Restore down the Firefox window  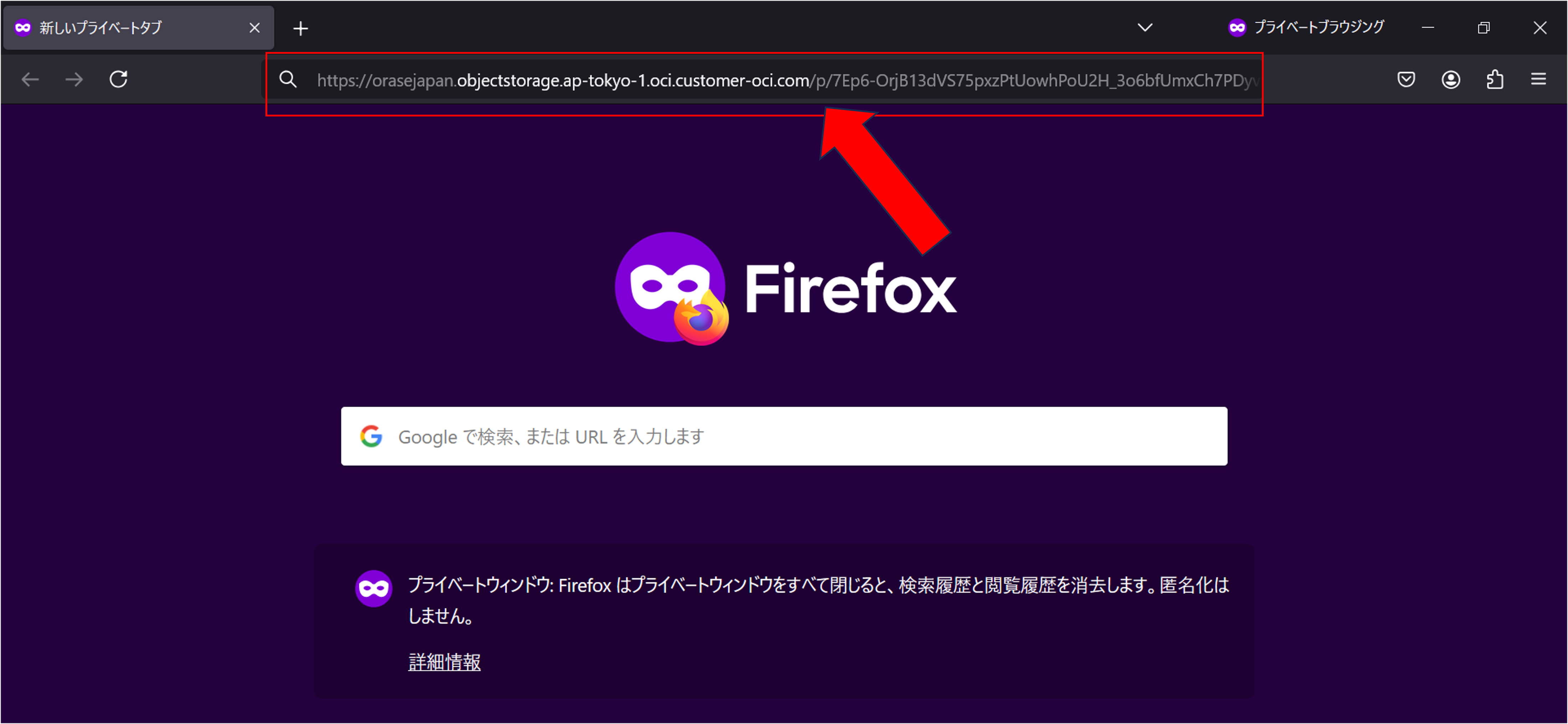(x=1484, y=28)
